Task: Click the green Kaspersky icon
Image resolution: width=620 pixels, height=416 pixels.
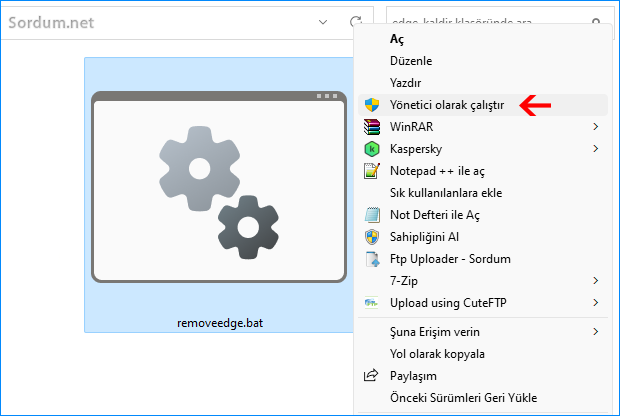Action: pyautogui.click(x=372, y=149)
